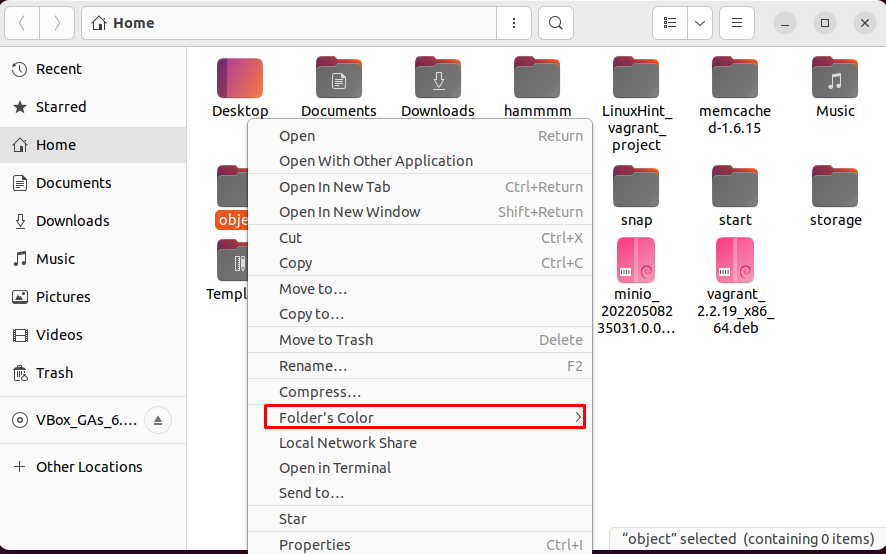Select the hammmm folder icon
This screenshot has width=886, height=554.
click(x=537, y=77)
